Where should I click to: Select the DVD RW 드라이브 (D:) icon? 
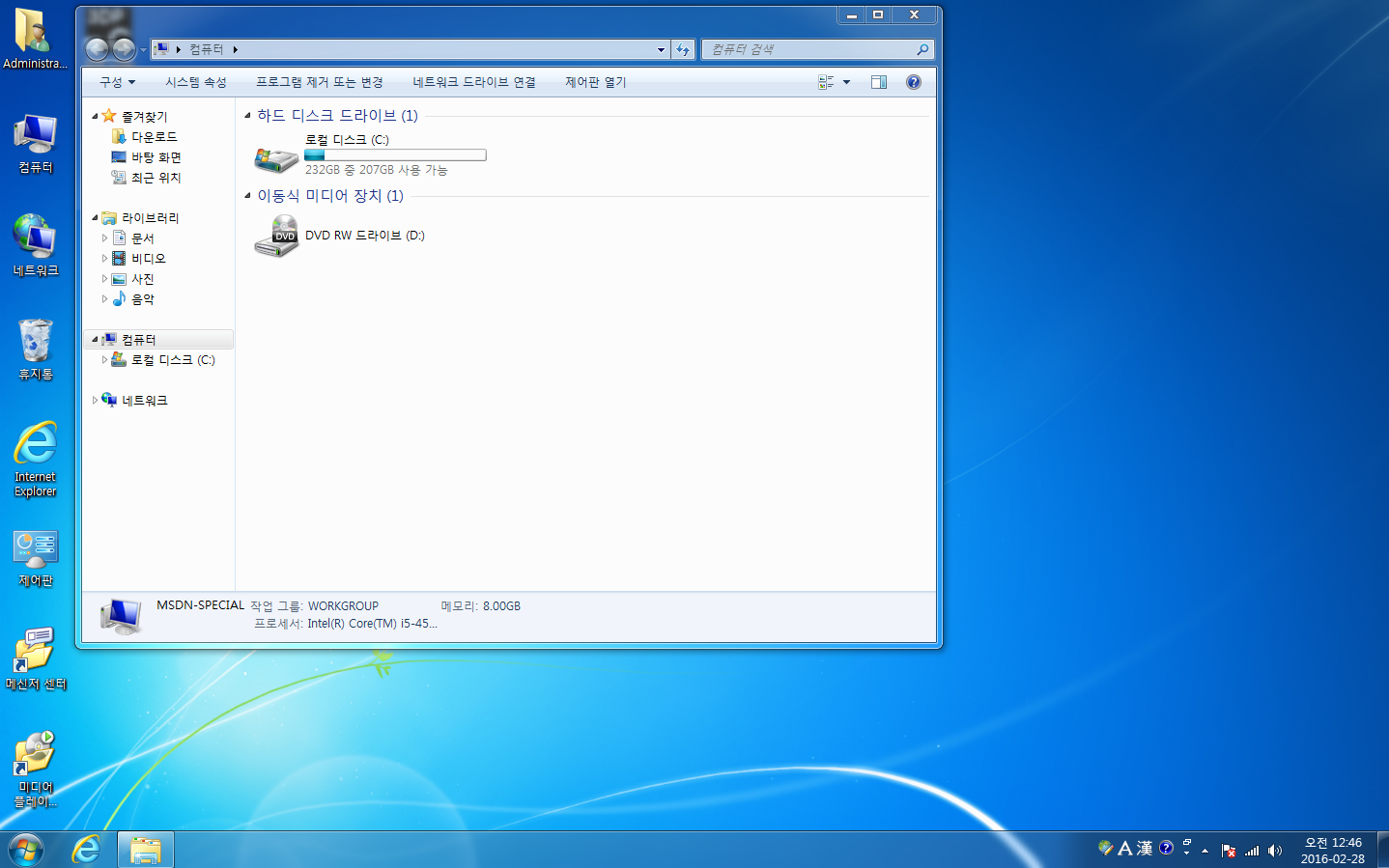click(275, 236)
